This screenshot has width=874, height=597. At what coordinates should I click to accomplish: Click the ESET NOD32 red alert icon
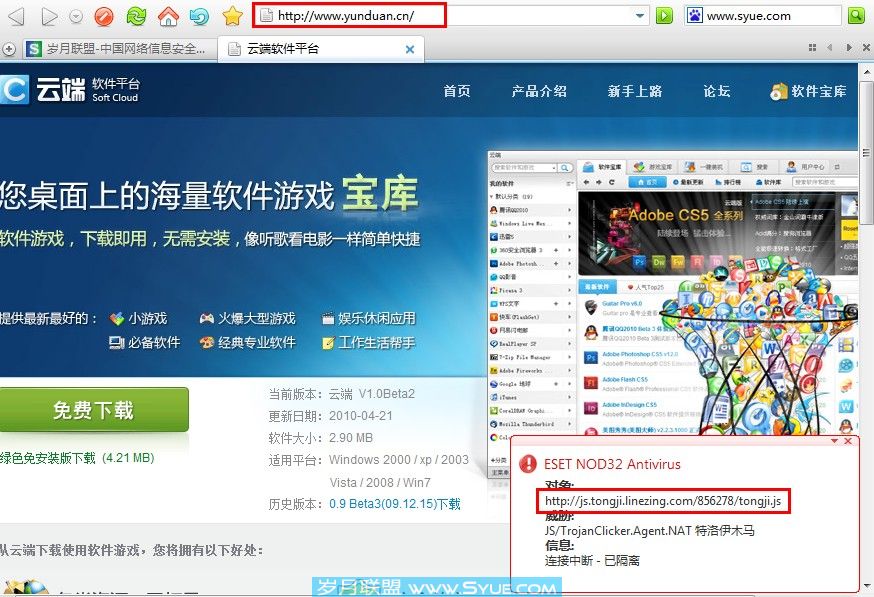pyautogui.click(x=527, y=464)
